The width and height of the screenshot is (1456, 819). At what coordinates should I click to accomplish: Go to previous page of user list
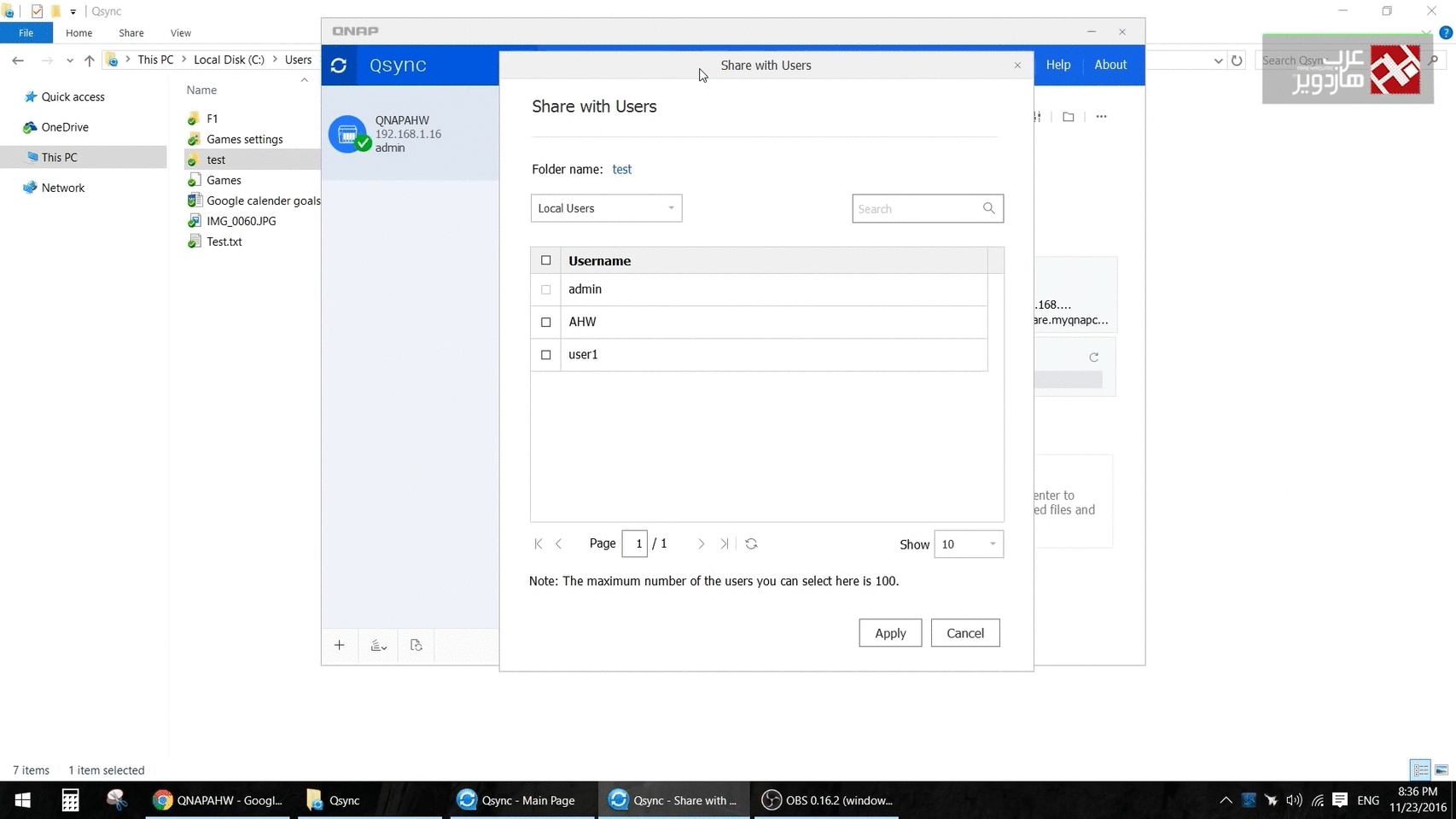[559, 543]
